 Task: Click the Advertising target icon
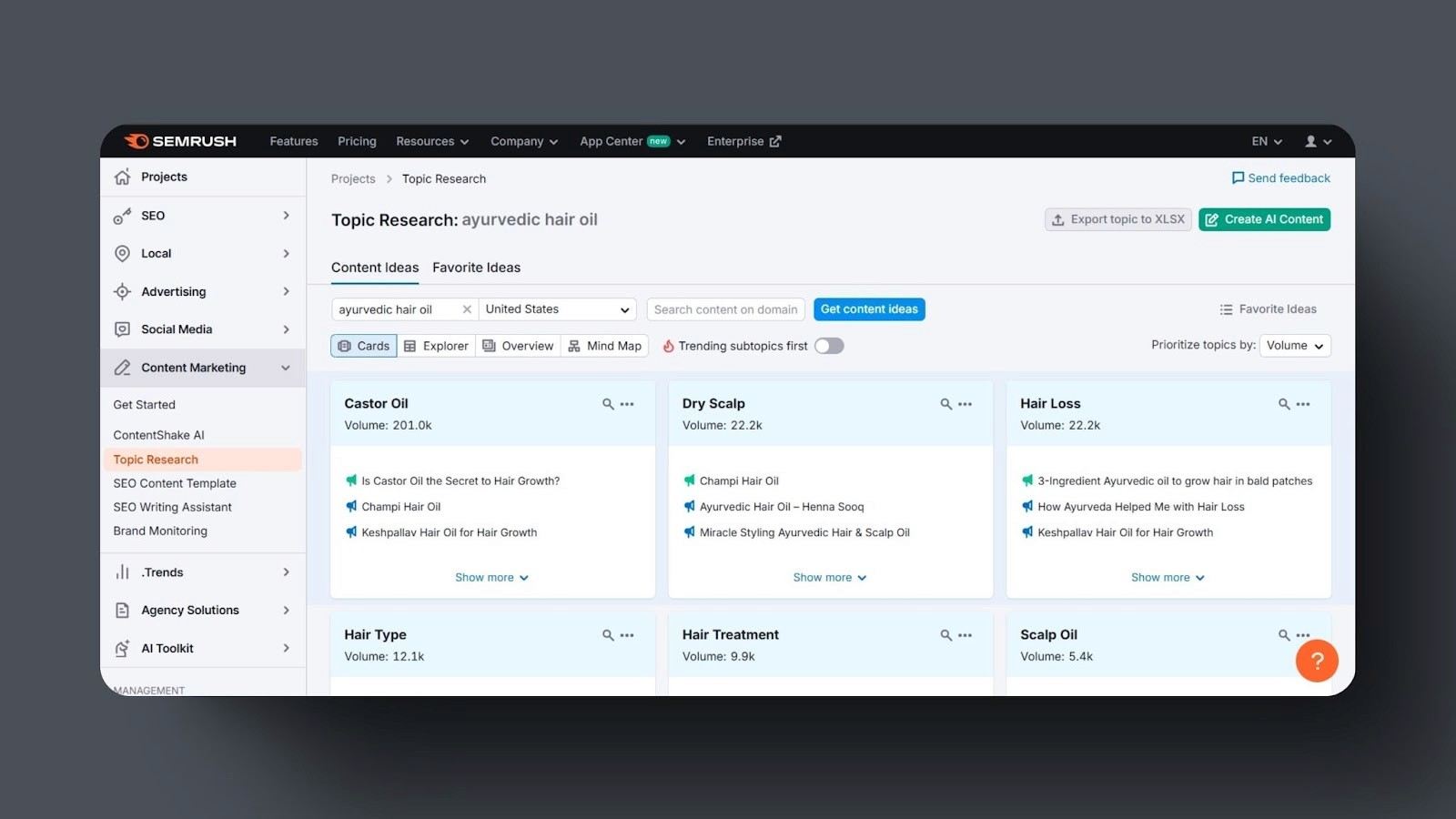122,291
